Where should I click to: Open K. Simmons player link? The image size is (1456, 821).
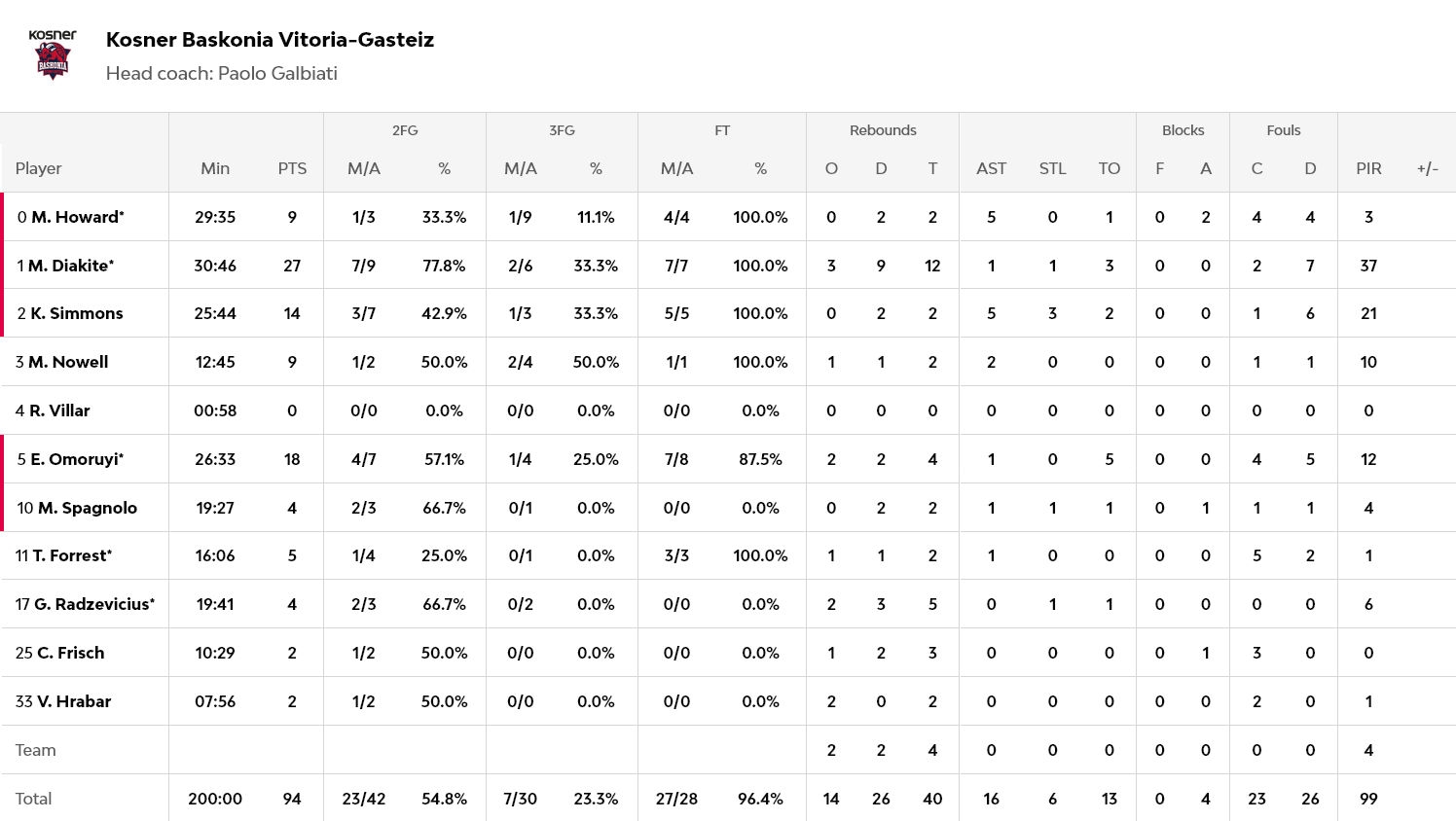[76, 313]
